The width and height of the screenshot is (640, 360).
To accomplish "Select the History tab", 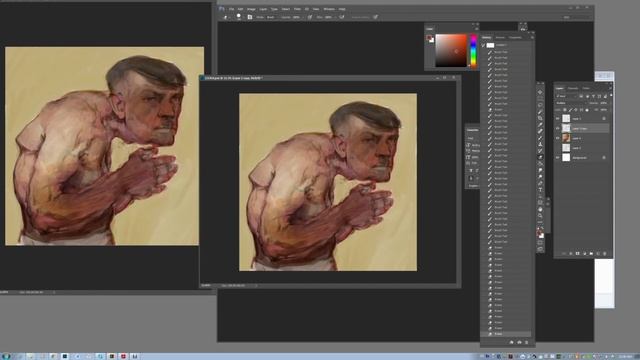I will [487, 37].
